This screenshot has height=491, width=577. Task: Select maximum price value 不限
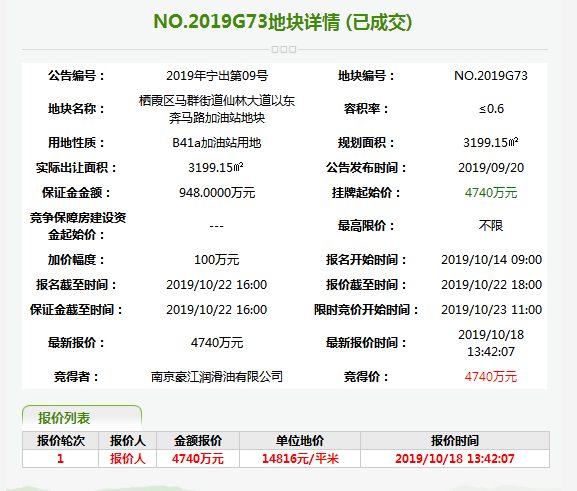coord(491,225)
